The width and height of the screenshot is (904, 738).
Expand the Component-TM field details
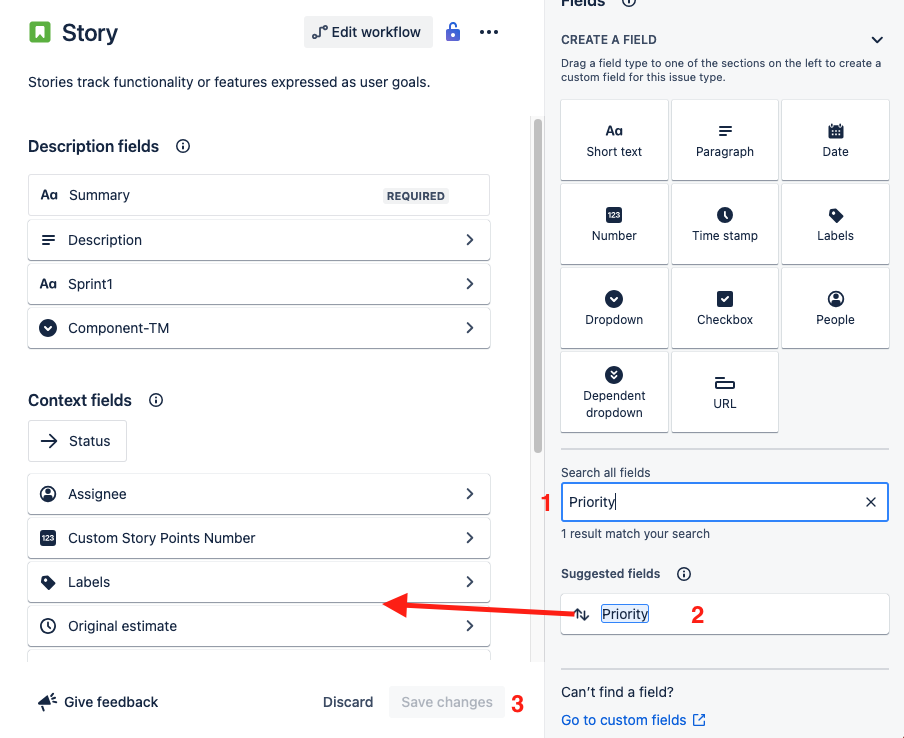tap(469, 327)
